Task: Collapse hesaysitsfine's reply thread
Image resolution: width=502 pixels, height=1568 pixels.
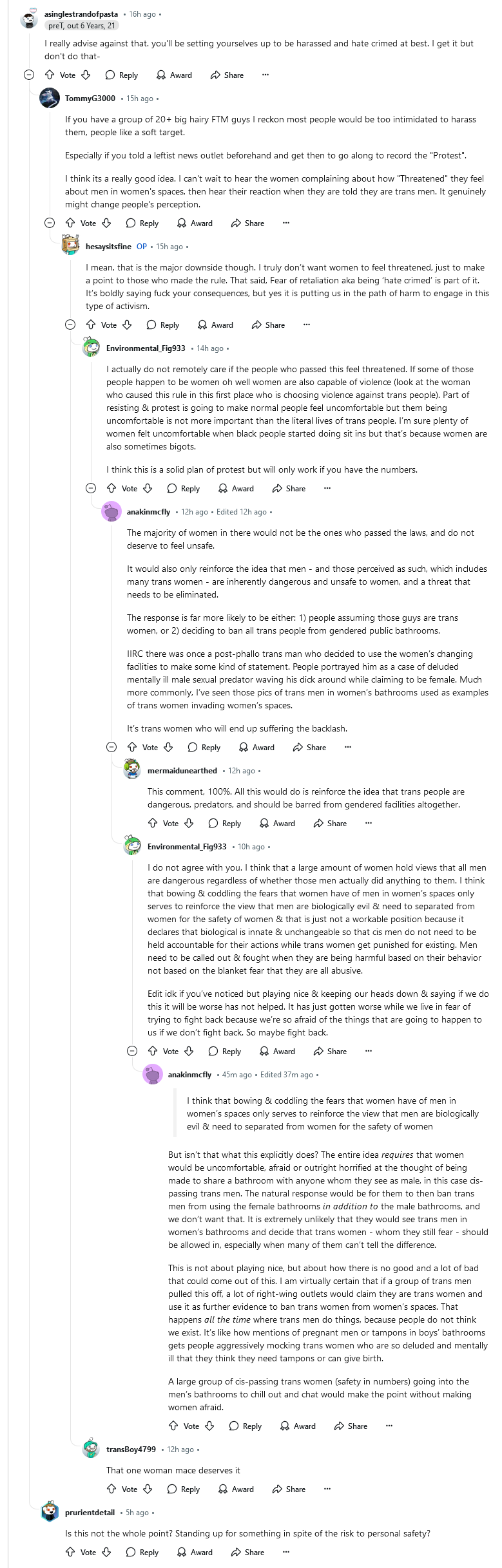Action: pos(70,325)
